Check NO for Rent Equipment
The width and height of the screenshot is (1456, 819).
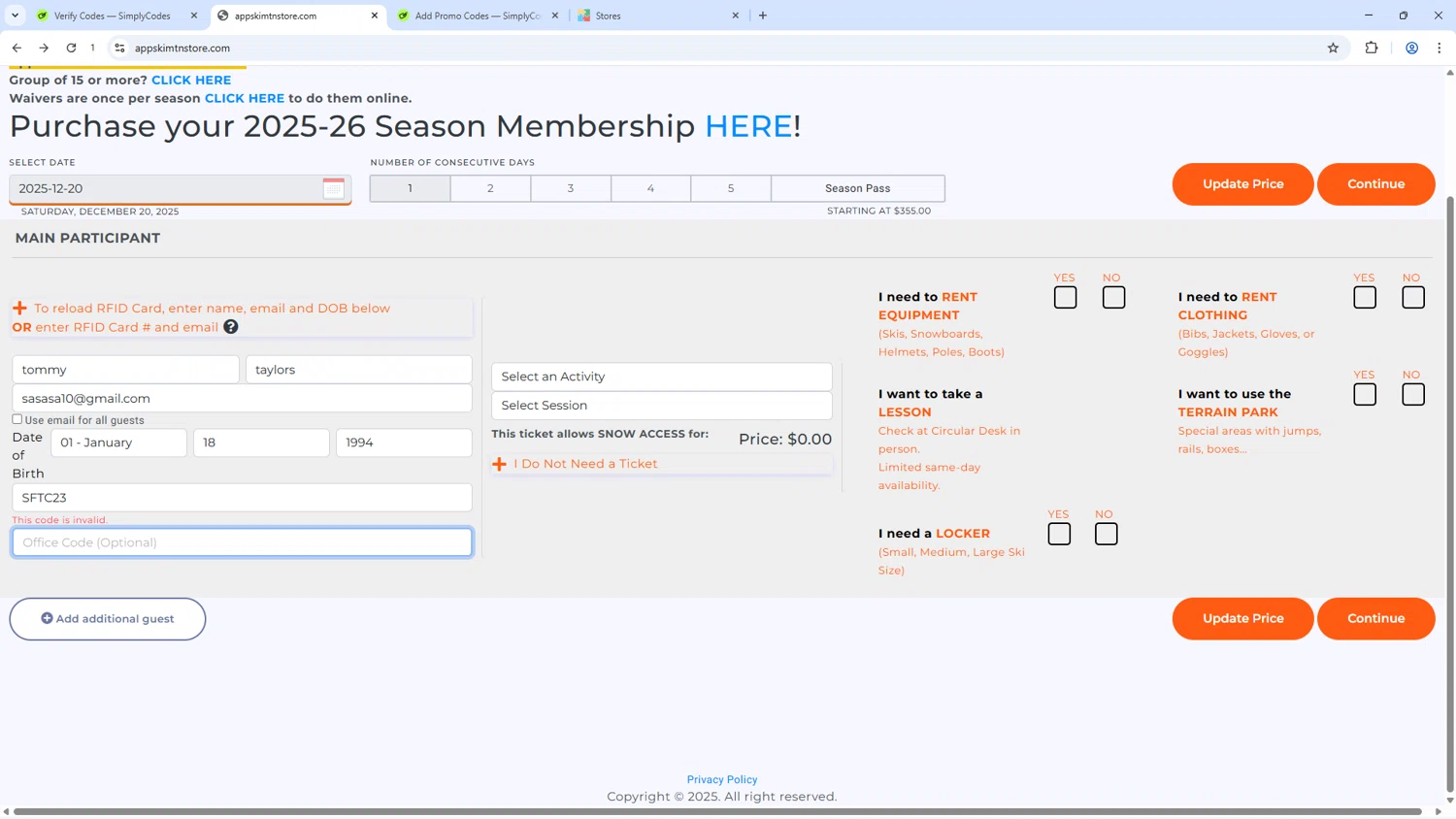[1113, 297]
